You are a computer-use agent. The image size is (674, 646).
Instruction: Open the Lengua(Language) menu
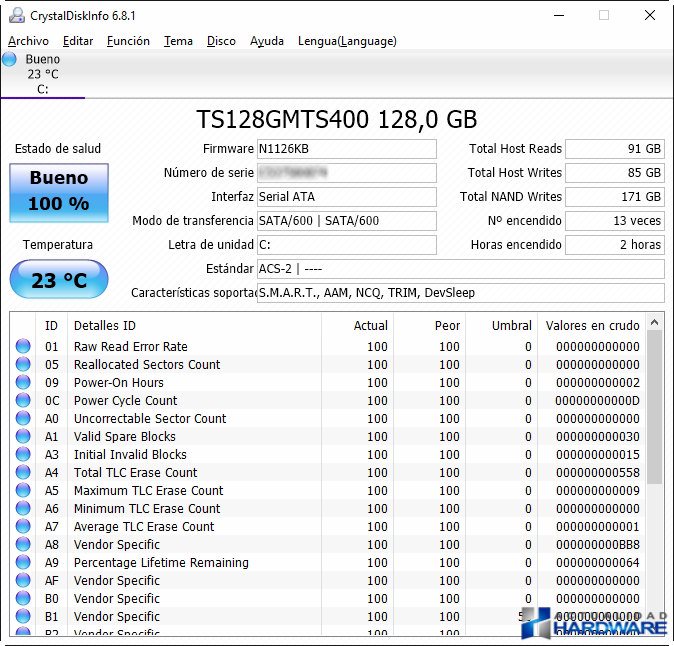tap(347, 41)
